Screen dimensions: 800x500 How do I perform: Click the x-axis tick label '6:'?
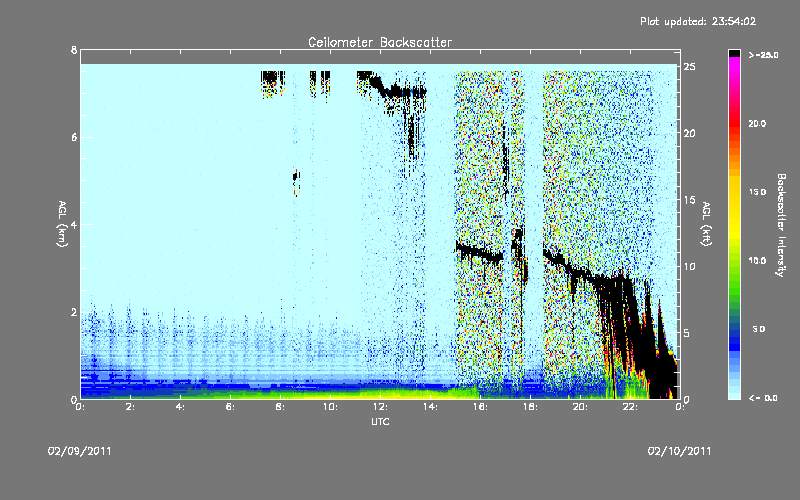[230, 407]
